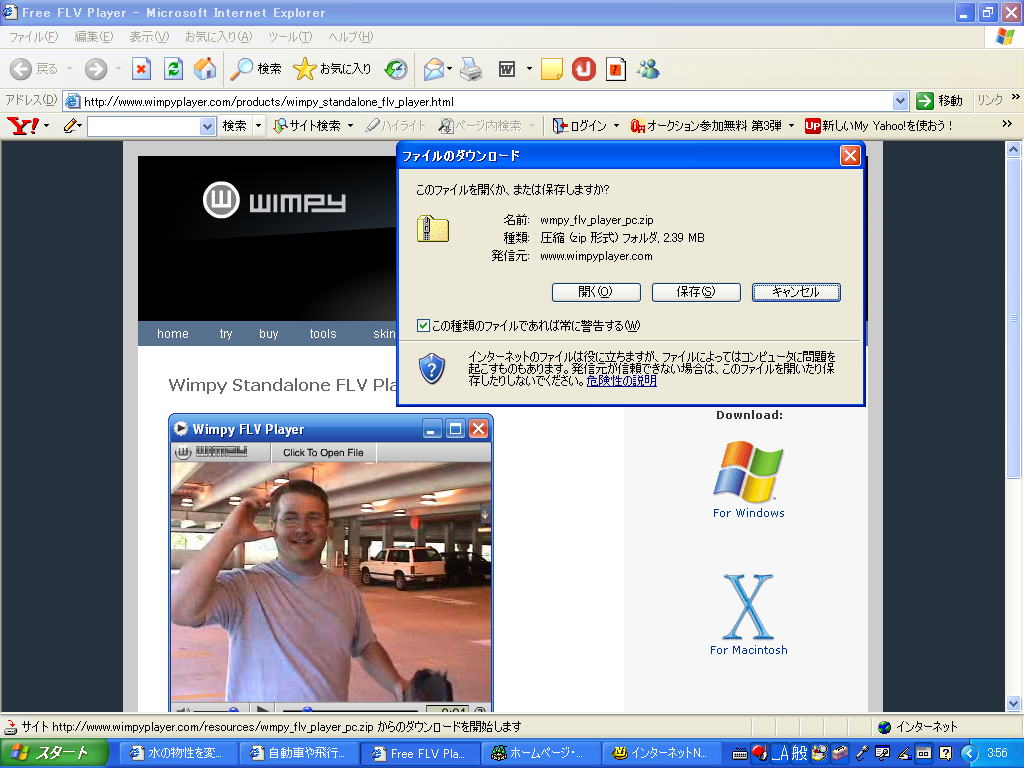
Task: Click the pencil edit icon on Yahoo toolbar
Action: coord(71,125)
